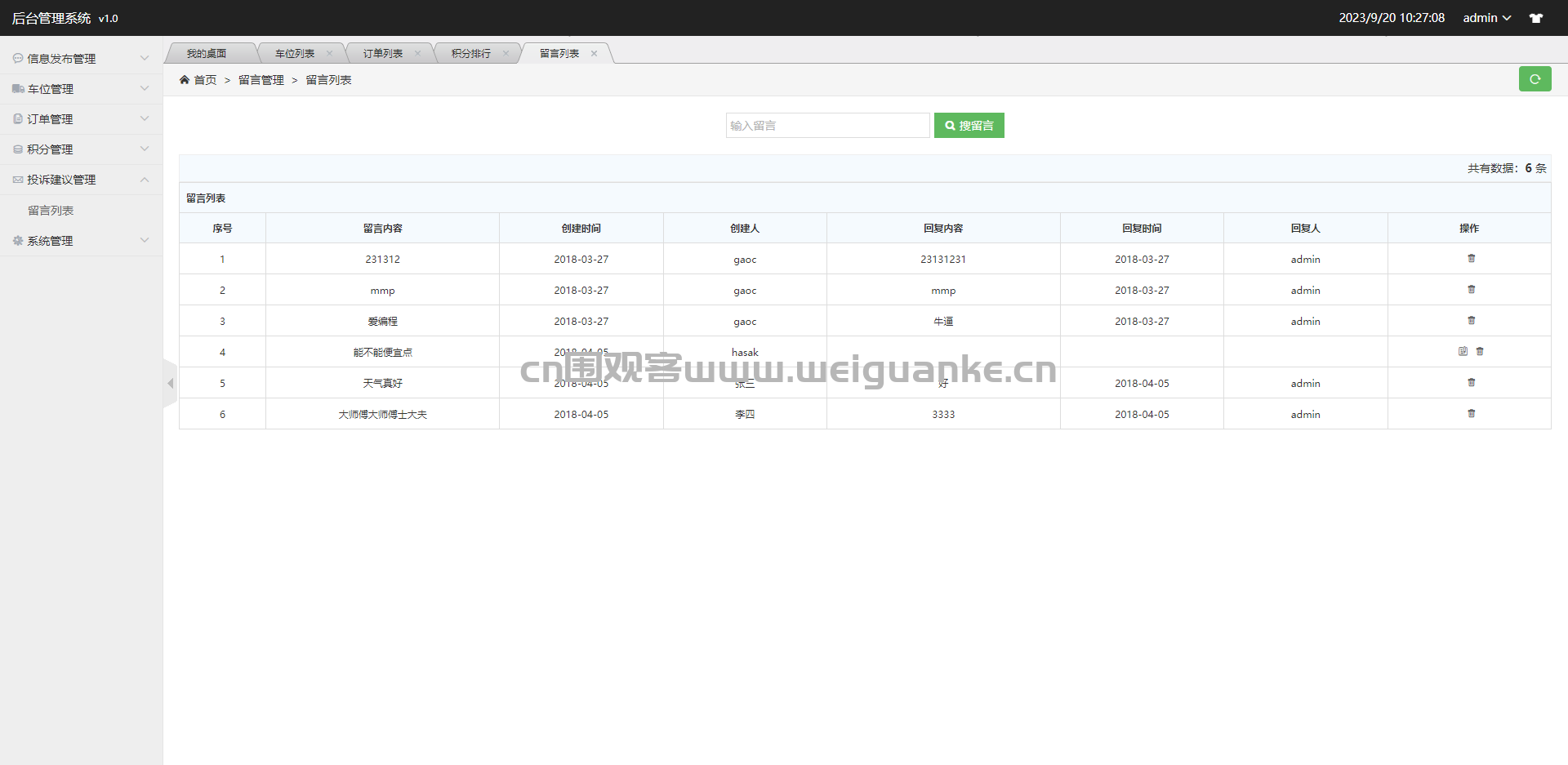Click the 搜留言 search button
Viewport: 1568px width, 765px height.
[969, 126]
